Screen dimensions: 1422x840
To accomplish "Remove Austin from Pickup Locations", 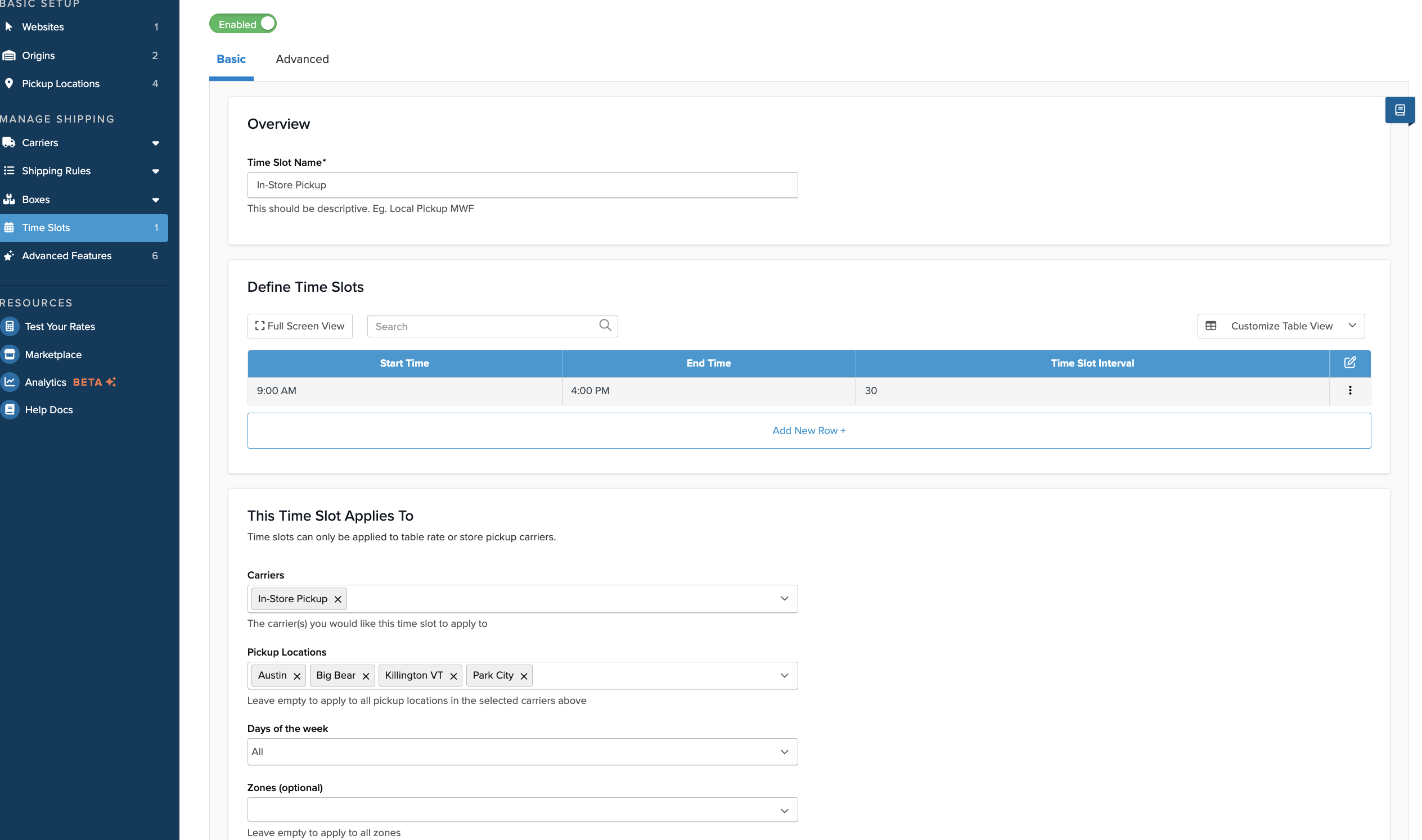I will 297,676.
